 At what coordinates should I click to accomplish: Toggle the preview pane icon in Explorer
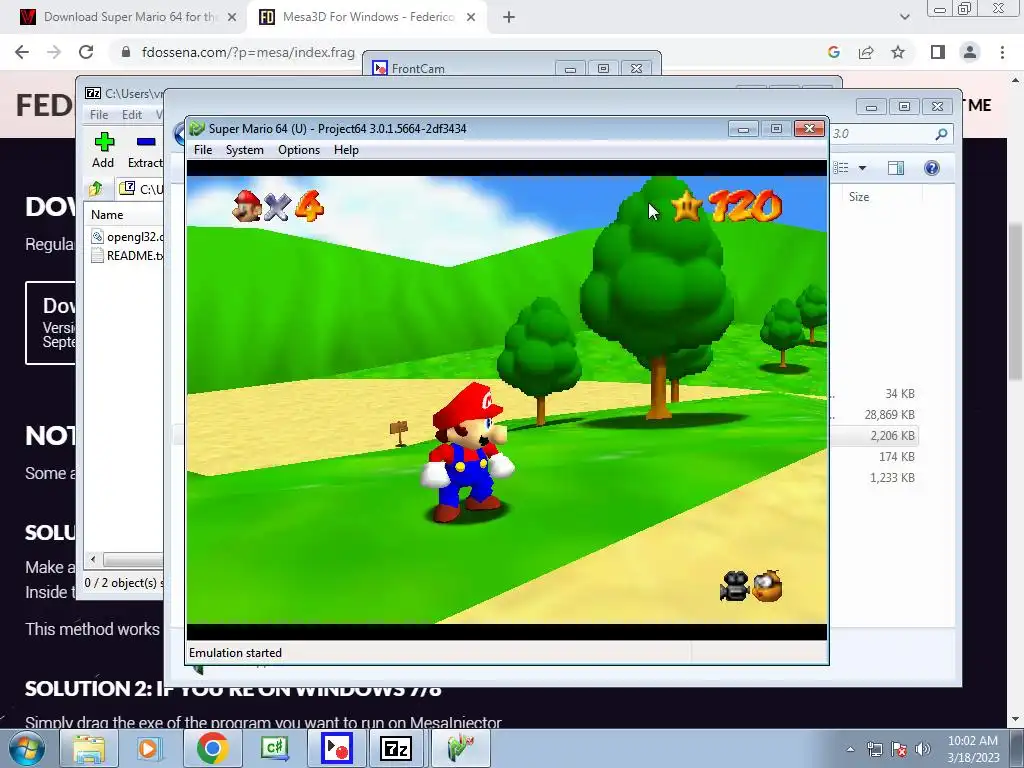click(x=896, y=168)
